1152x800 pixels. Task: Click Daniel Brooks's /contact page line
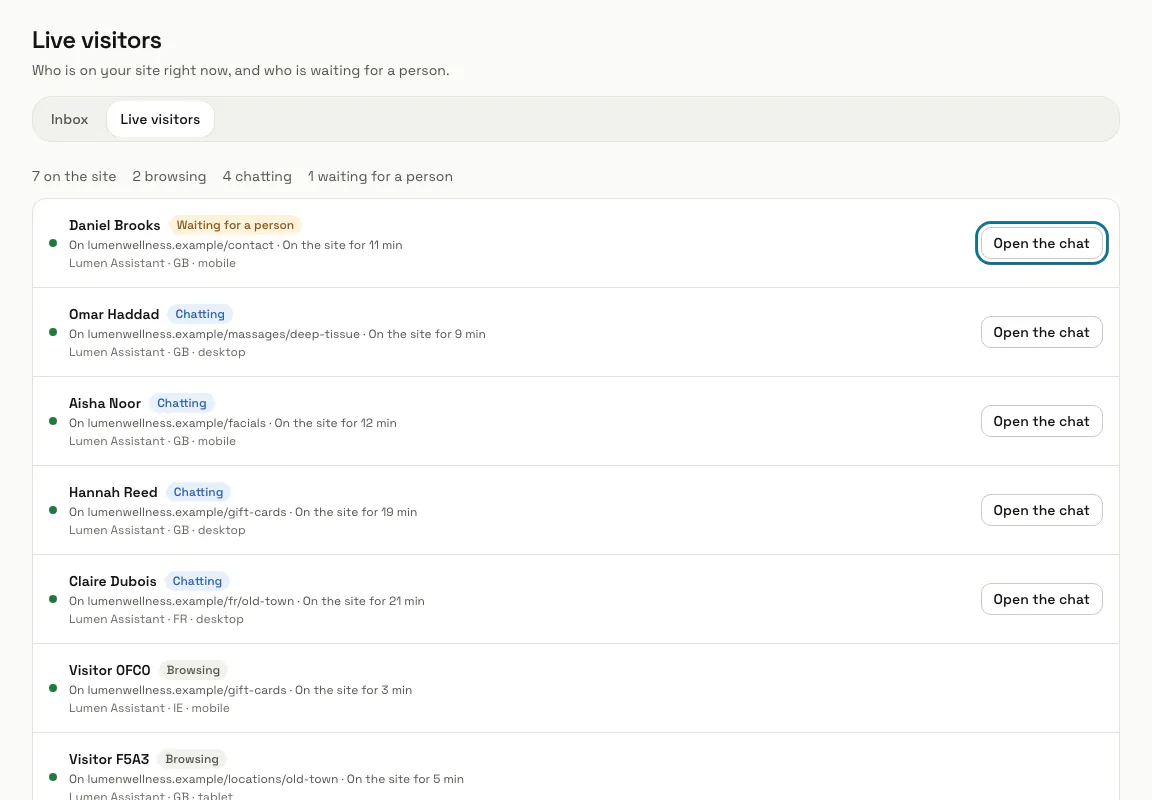(x=236, y=245)
